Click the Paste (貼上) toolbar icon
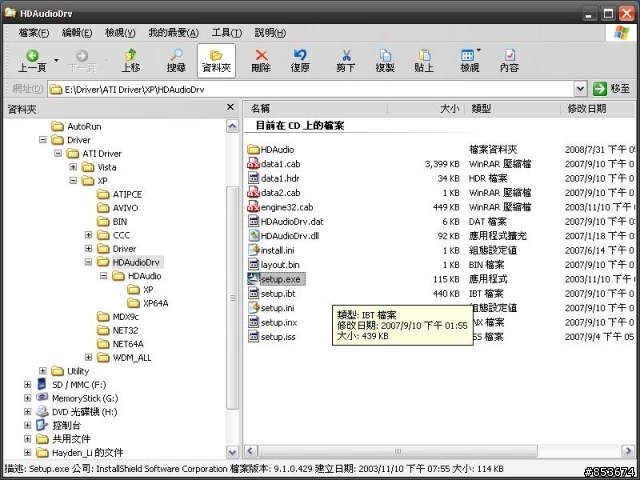 click(x=424, y=61)
